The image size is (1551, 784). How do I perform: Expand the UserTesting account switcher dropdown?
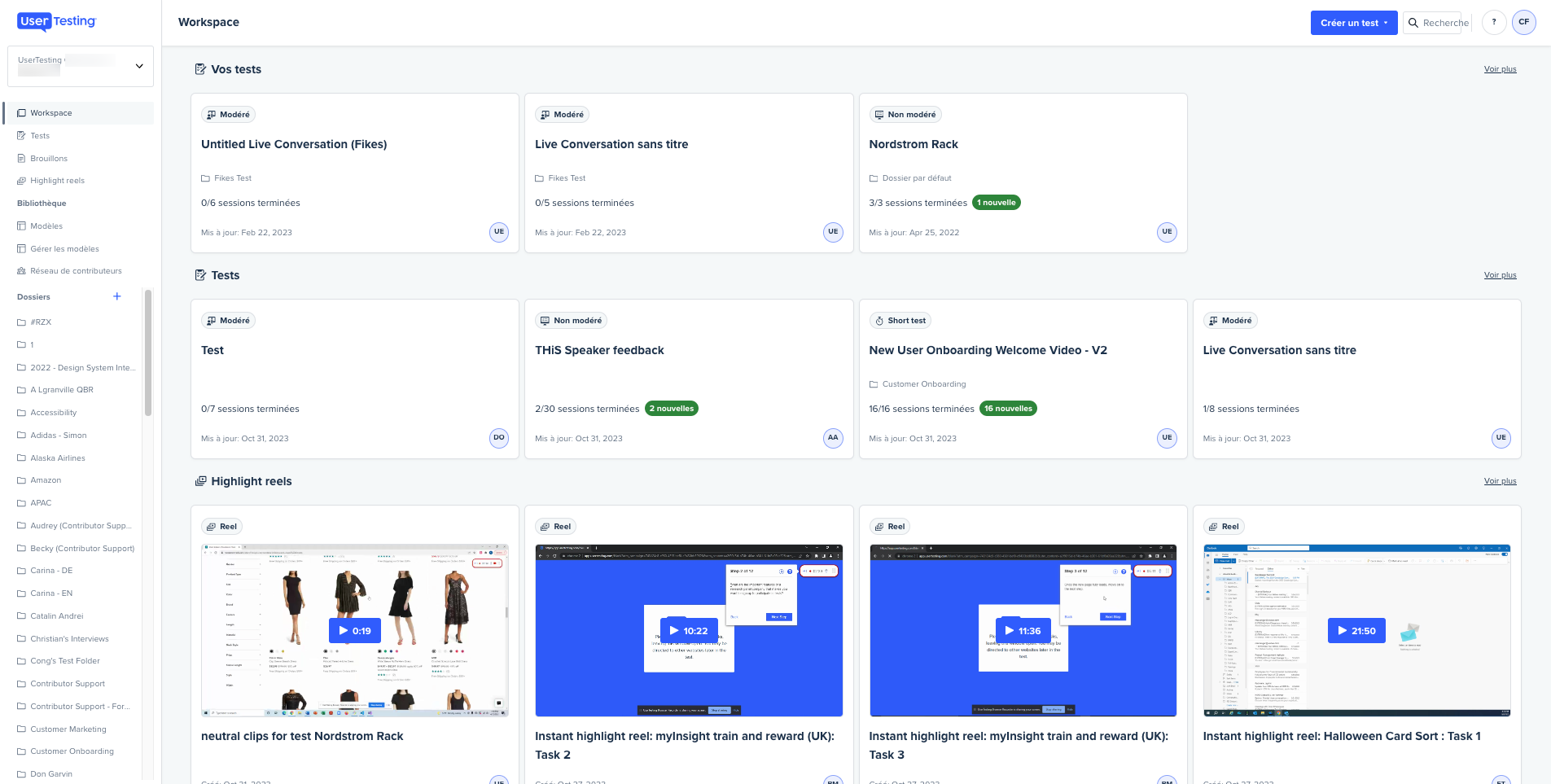pos(138,66)
